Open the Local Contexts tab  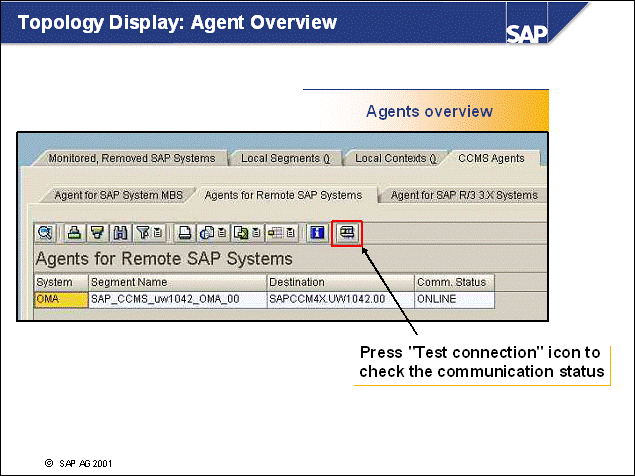(x=396, y=158)
